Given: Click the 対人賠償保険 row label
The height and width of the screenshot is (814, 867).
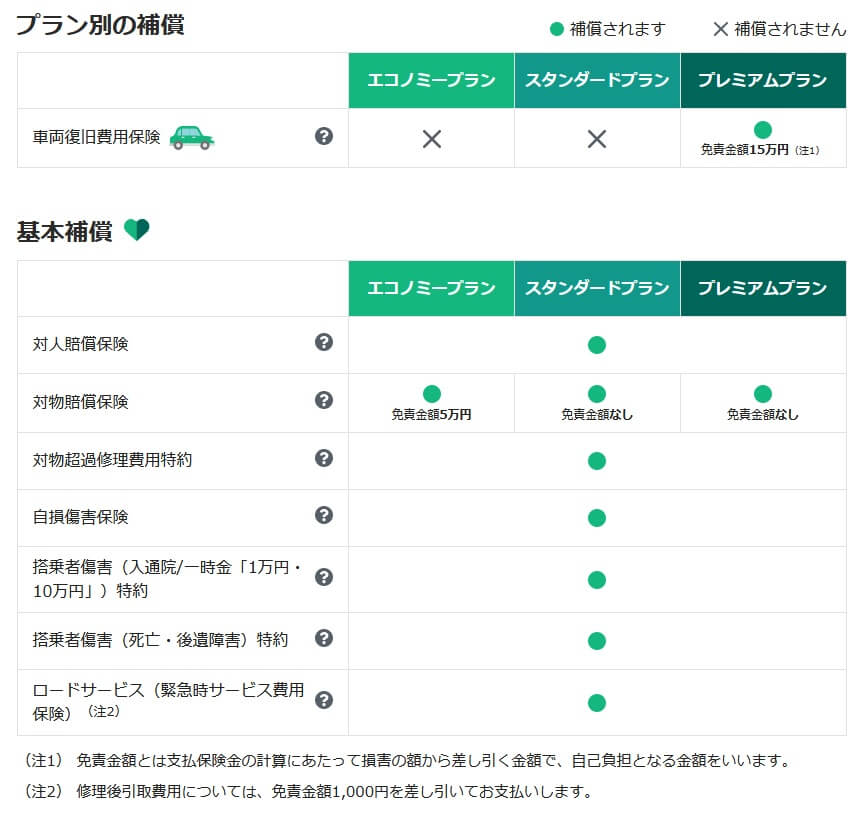Looking at the screenshot, I should (x=81, y=344).
